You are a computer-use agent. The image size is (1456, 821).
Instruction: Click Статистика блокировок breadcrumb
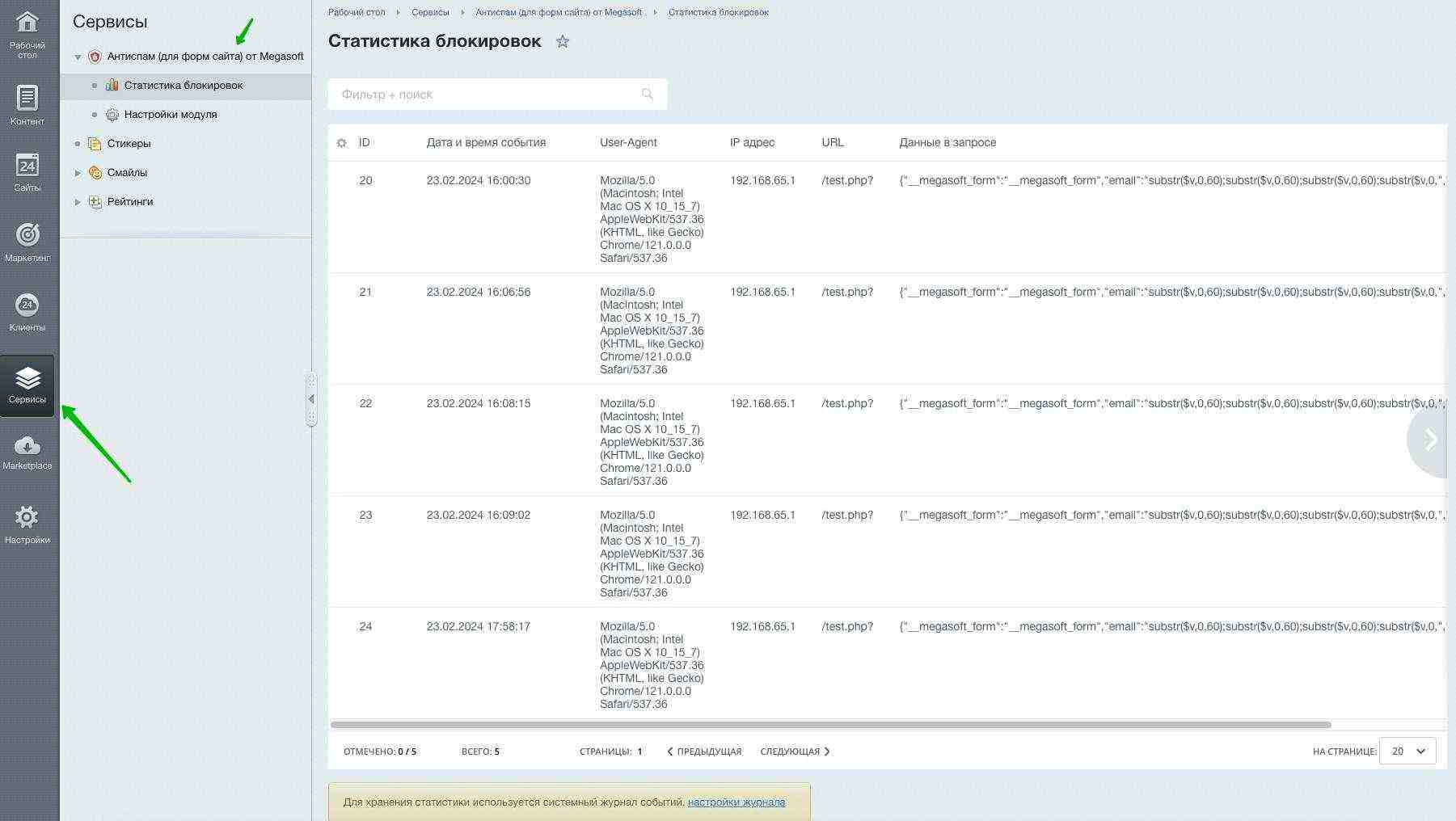pyautogui.click(x=718, y=12)
